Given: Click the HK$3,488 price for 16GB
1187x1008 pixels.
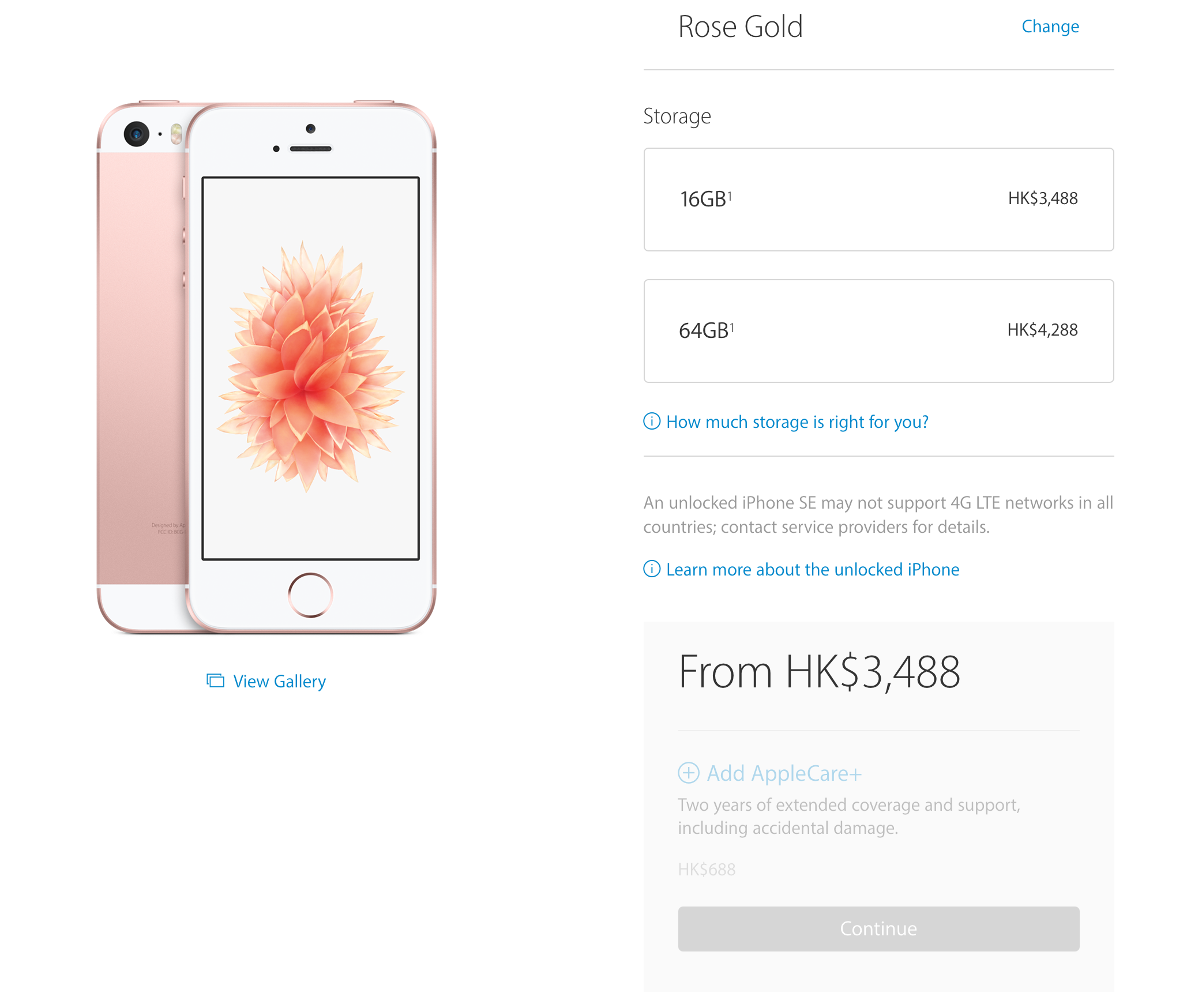Looking at the screenshot, I should click(1043, 198).
